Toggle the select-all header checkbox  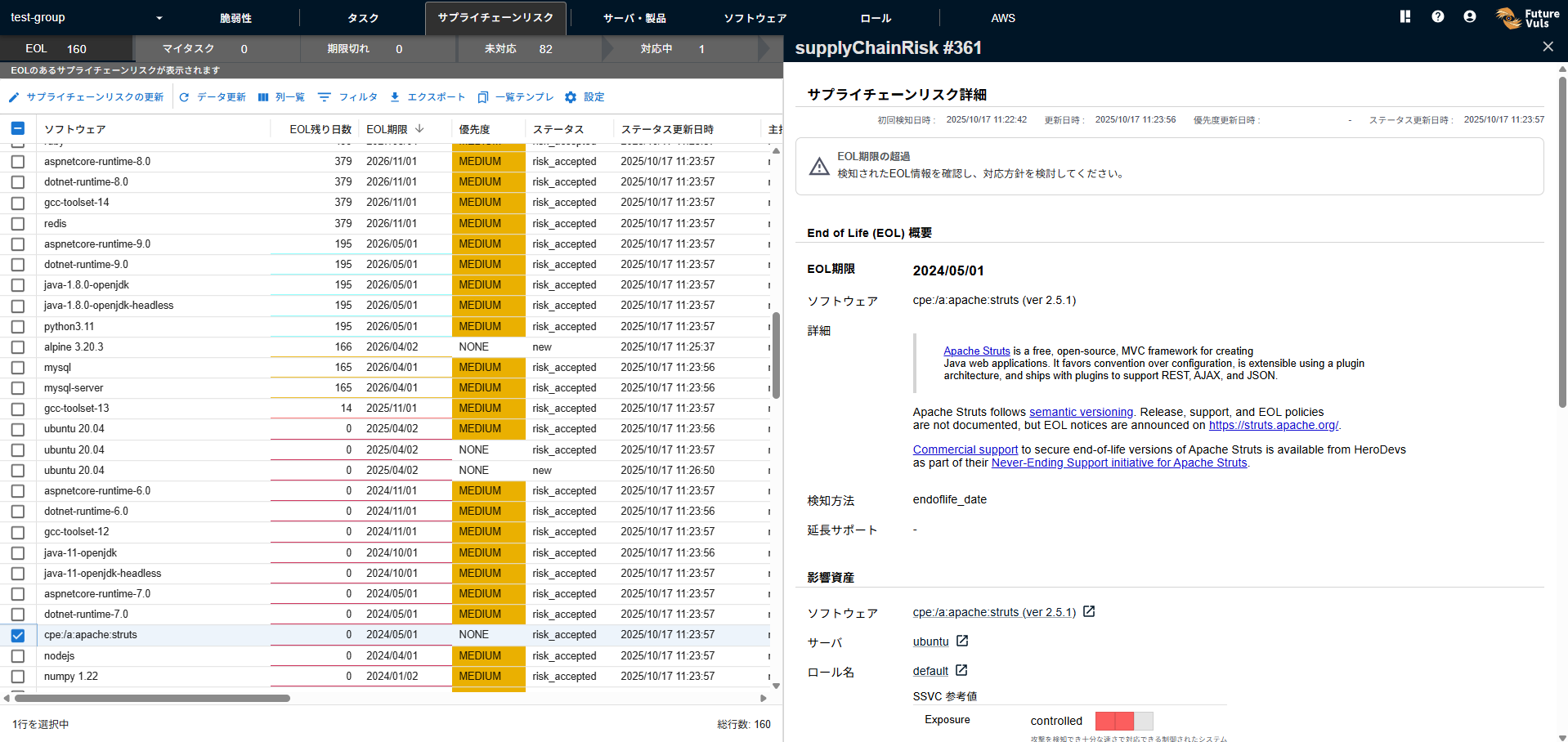click(x=18, y=128)
